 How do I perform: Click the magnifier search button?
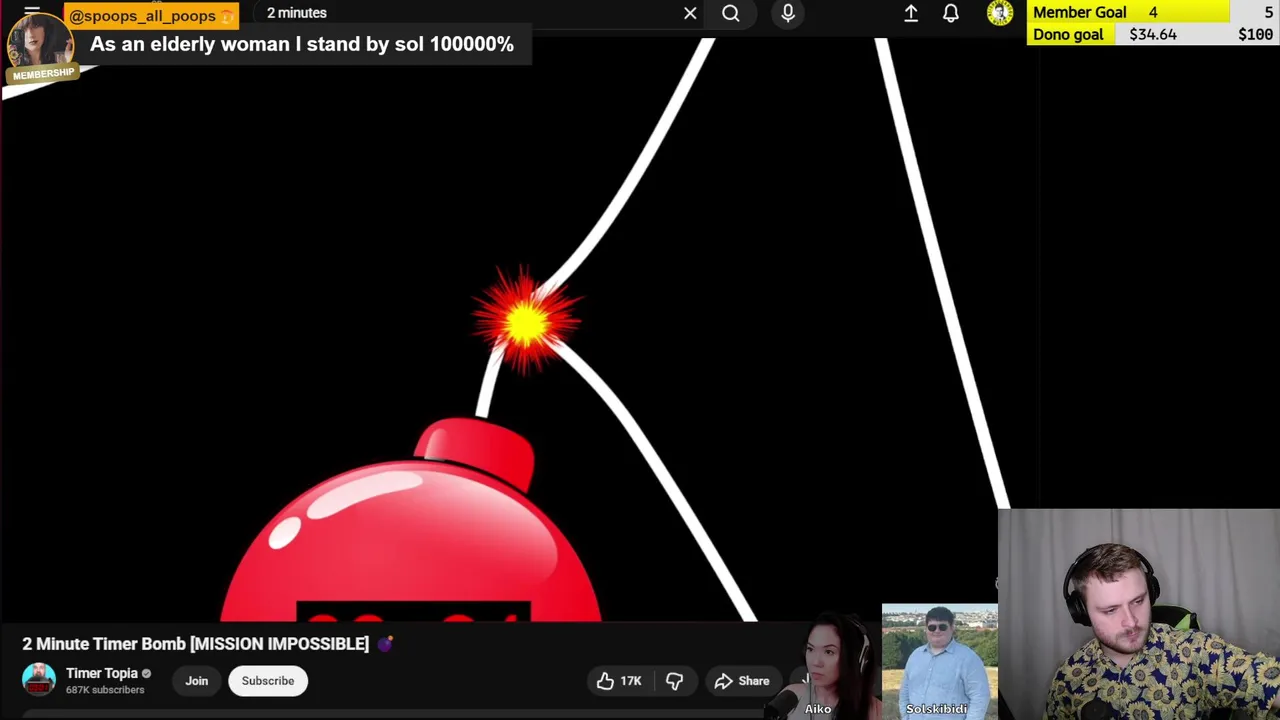[731, 13]
